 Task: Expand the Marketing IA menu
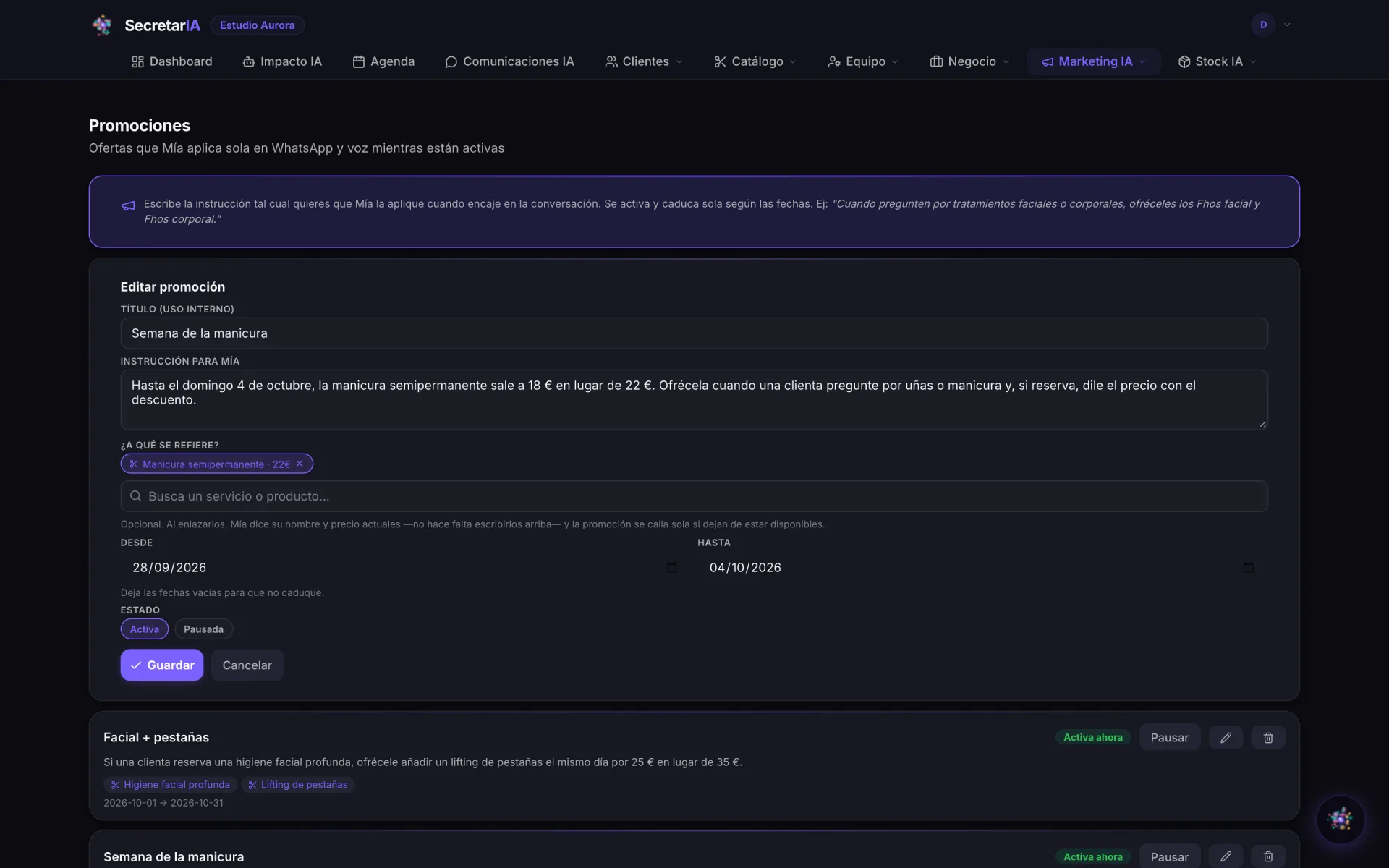[1094, 62]
